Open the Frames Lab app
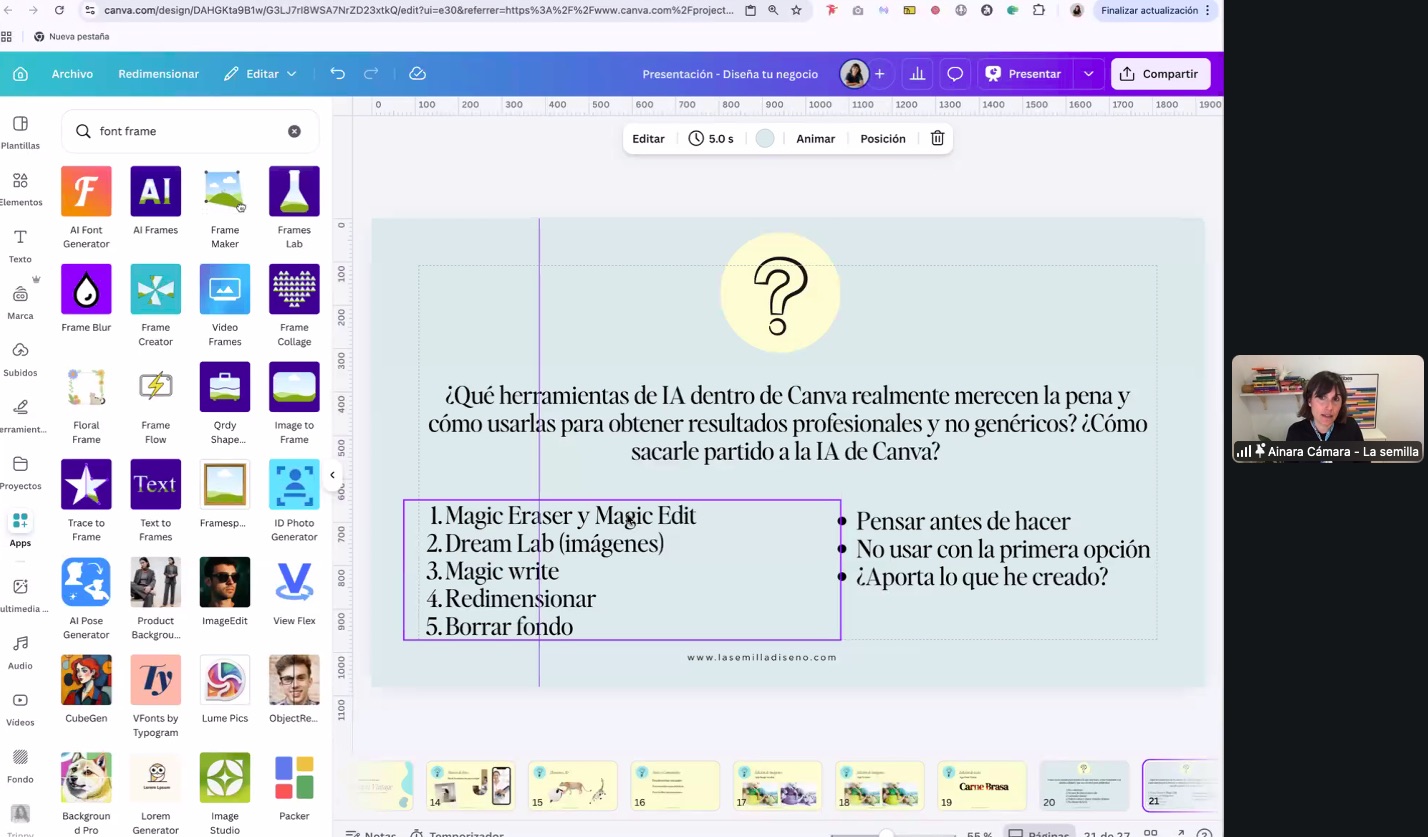The image size is (1428, 837). [x=294, y=191]
